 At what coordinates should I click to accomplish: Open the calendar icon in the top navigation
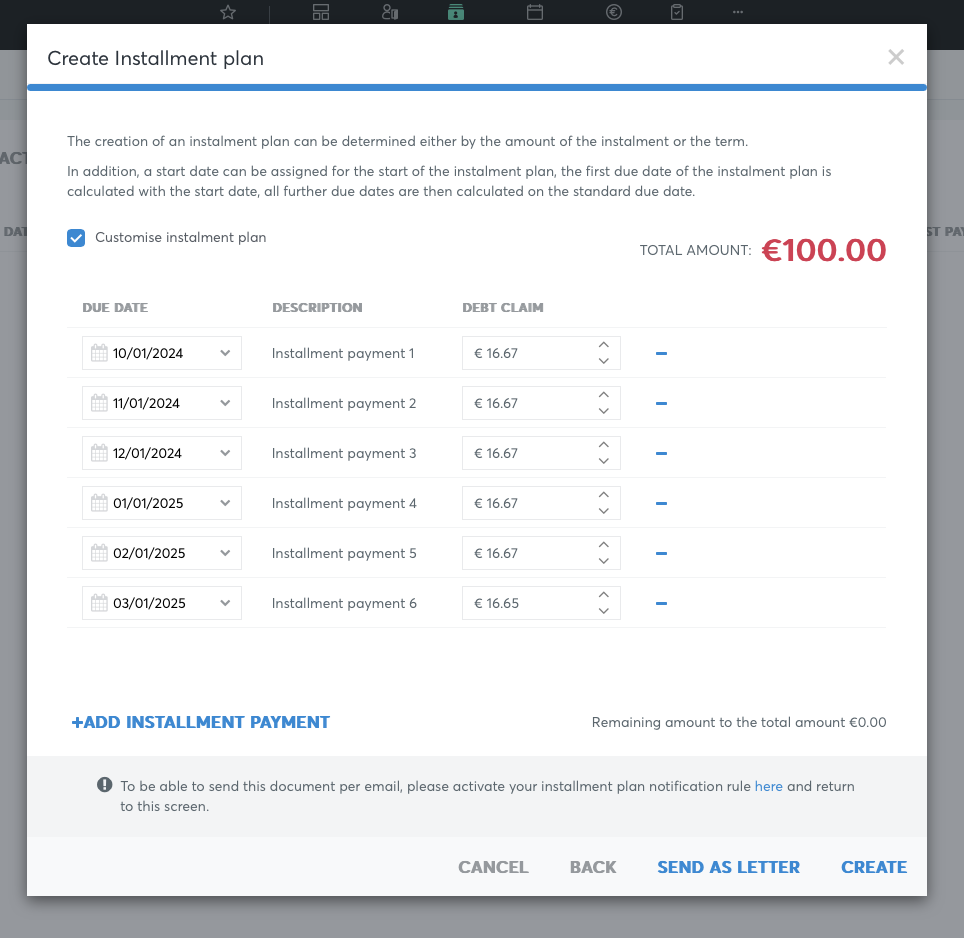[x=535, y=12]
